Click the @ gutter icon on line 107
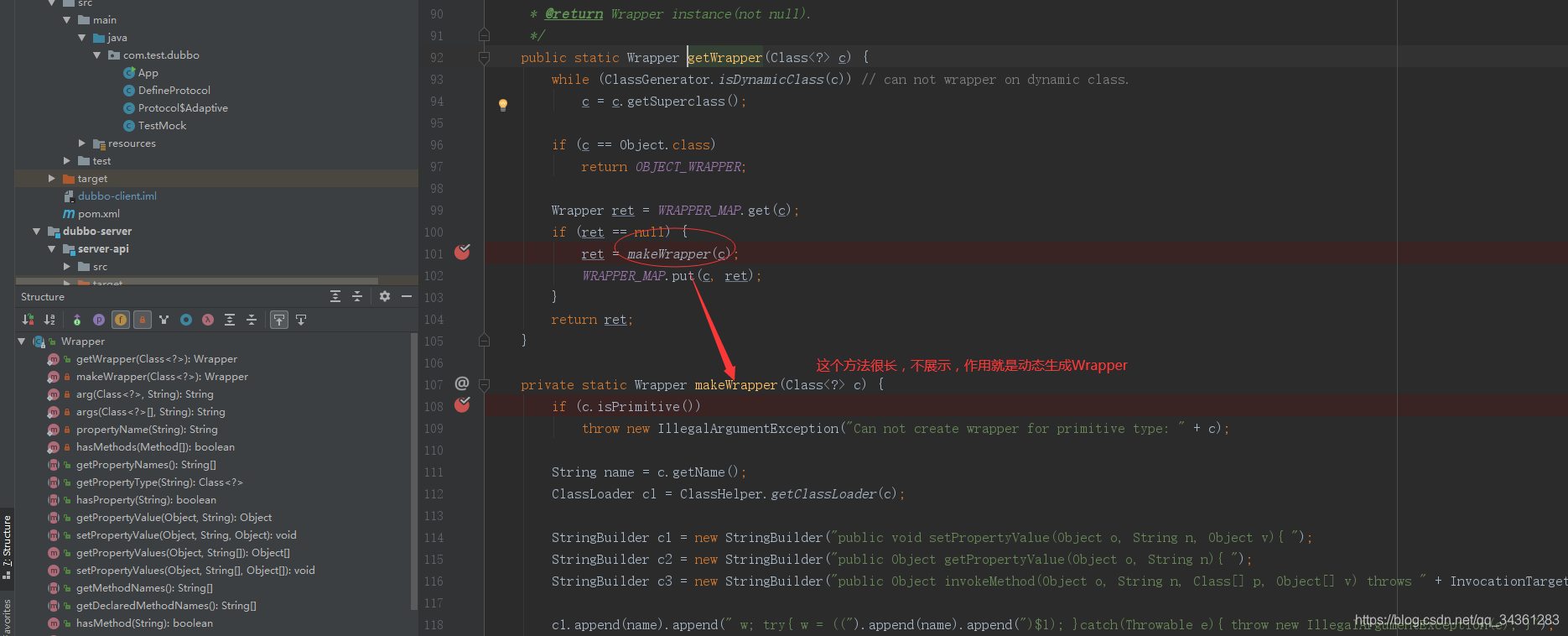The image size is (1568, 636). (x=462, y=383)
